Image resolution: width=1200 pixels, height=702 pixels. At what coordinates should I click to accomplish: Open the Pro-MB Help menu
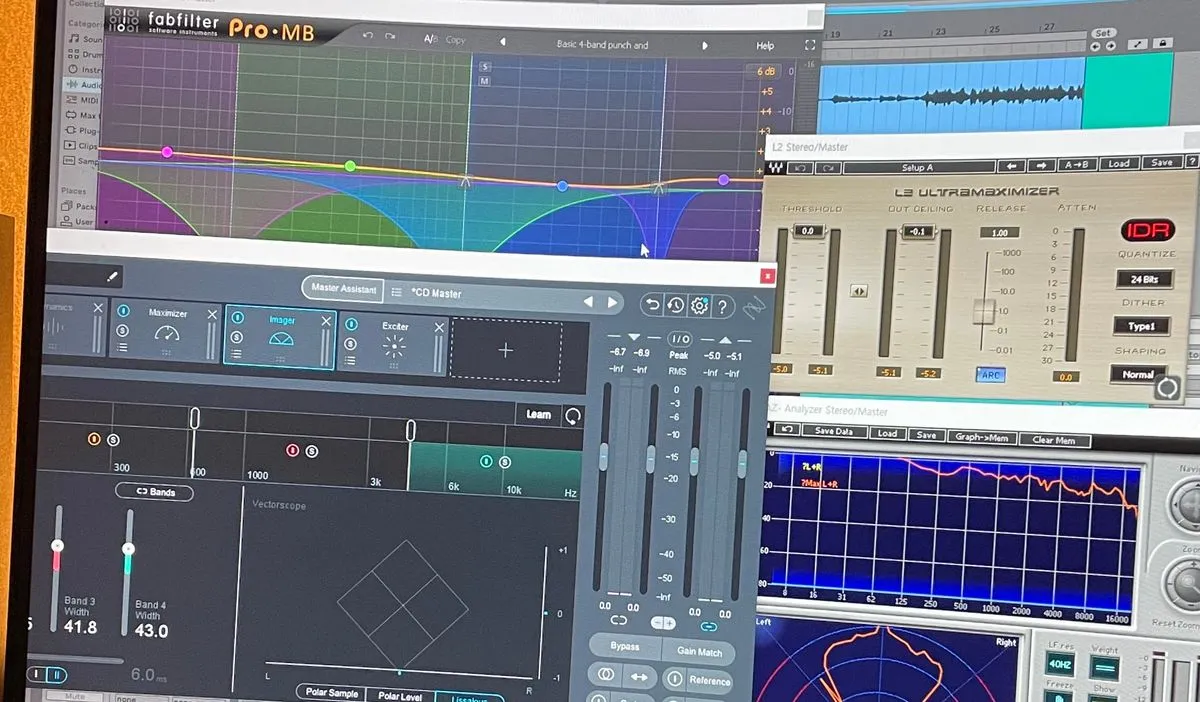765,46
